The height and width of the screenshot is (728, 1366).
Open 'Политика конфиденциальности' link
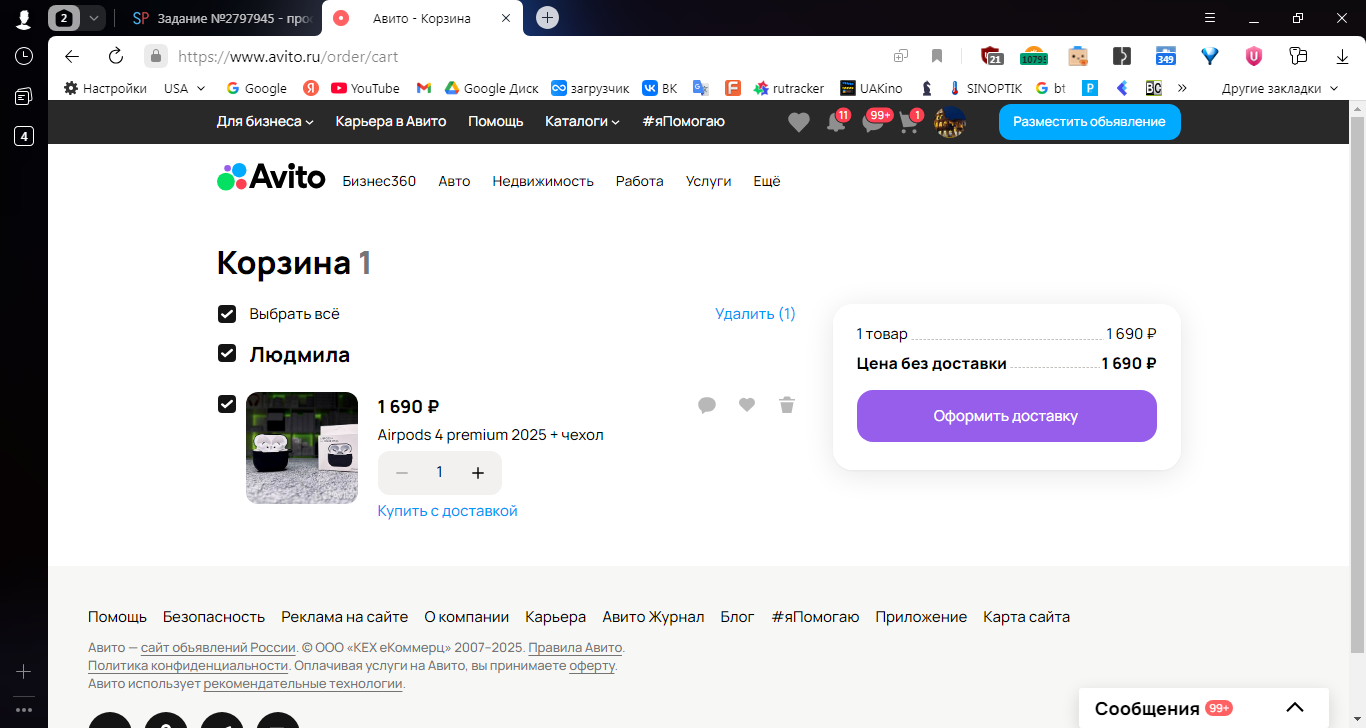(188, 665)
